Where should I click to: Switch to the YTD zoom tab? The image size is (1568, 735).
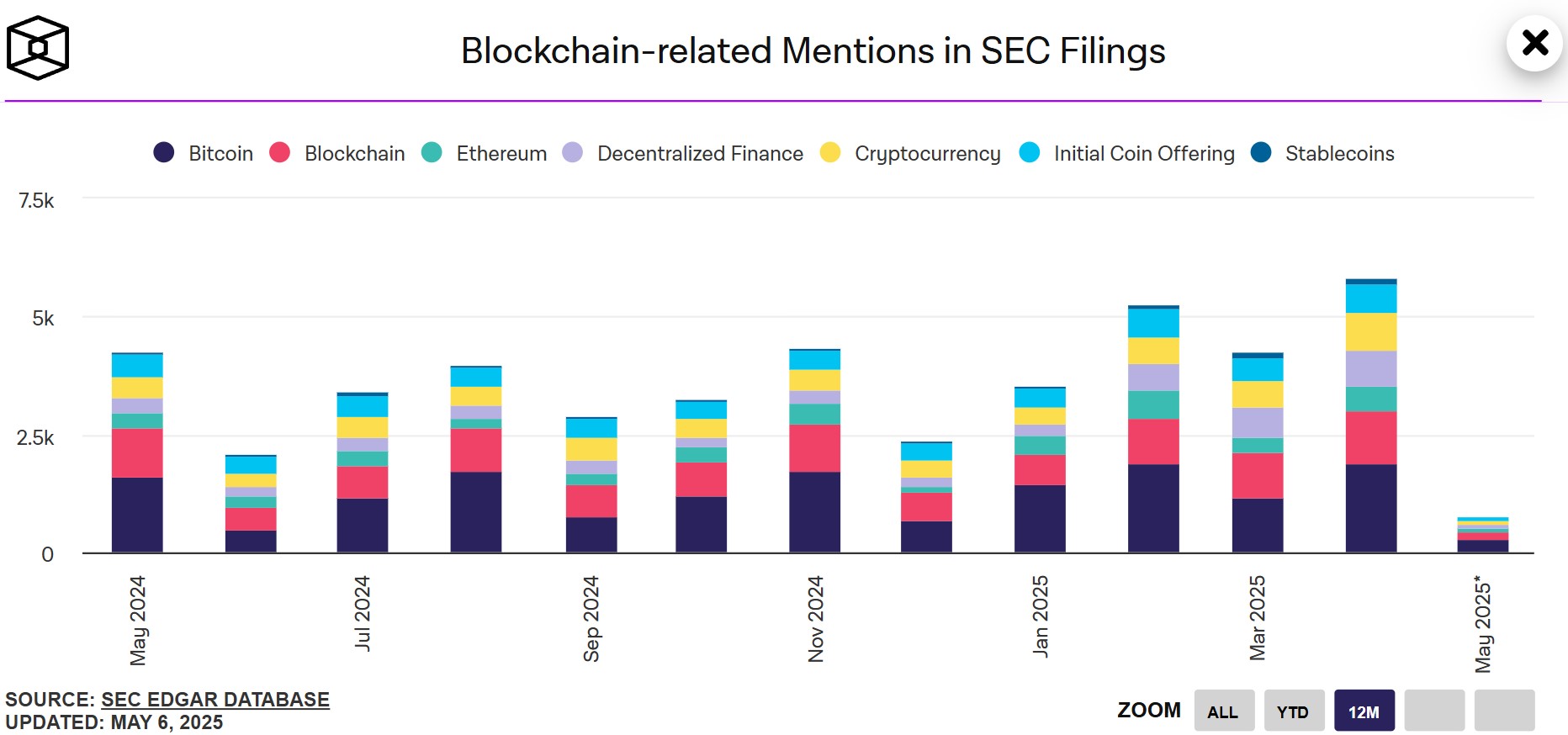click(x=1295, y=710)
